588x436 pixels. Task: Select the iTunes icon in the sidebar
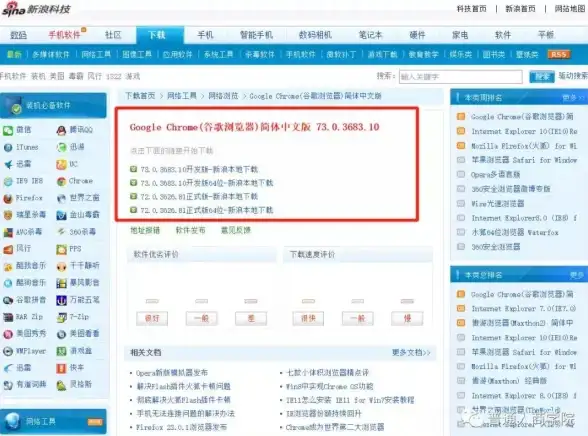click(8, 147)
